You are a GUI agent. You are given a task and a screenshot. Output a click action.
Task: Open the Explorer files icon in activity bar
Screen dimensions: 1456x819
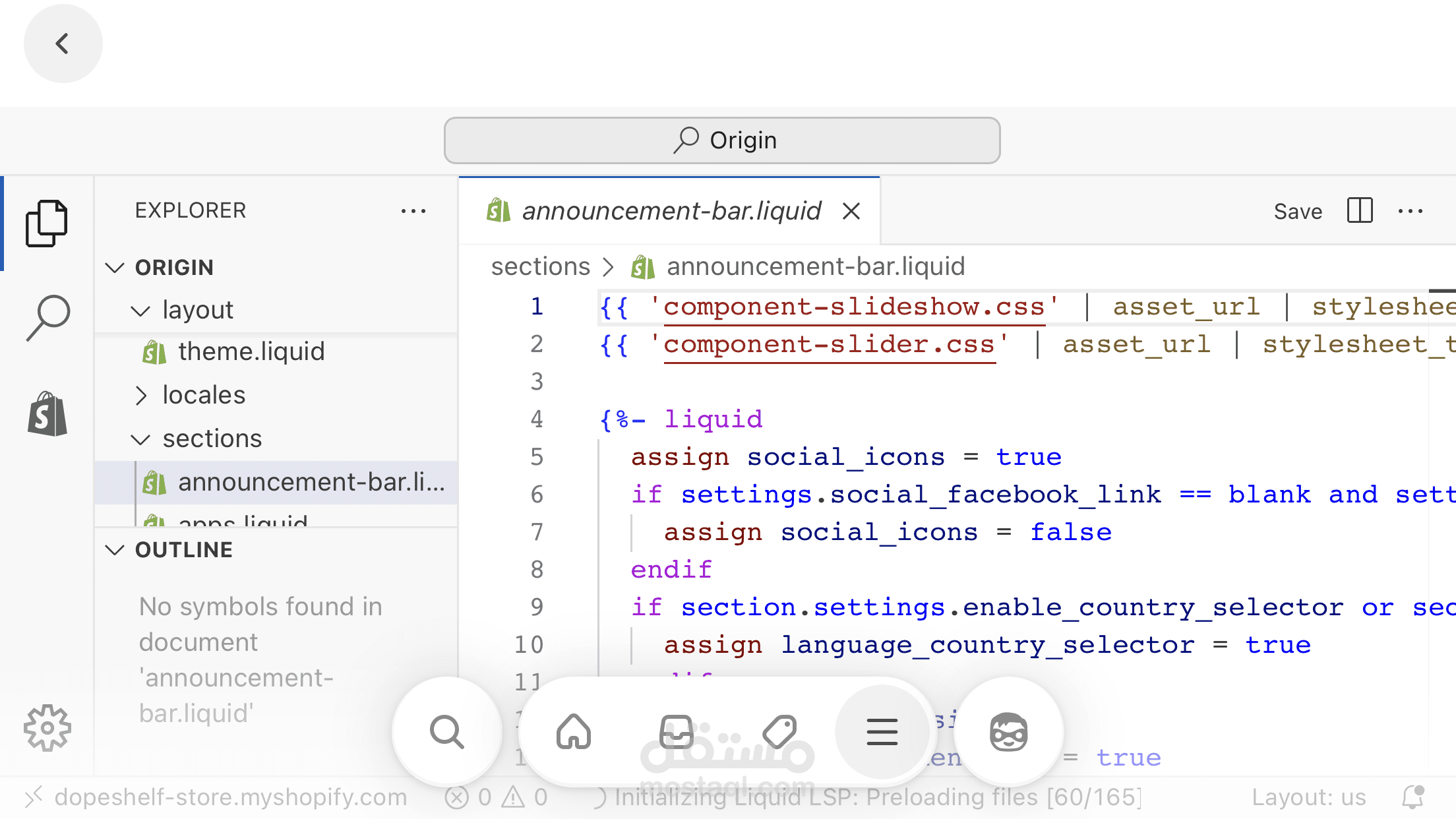tap(46, 223)
